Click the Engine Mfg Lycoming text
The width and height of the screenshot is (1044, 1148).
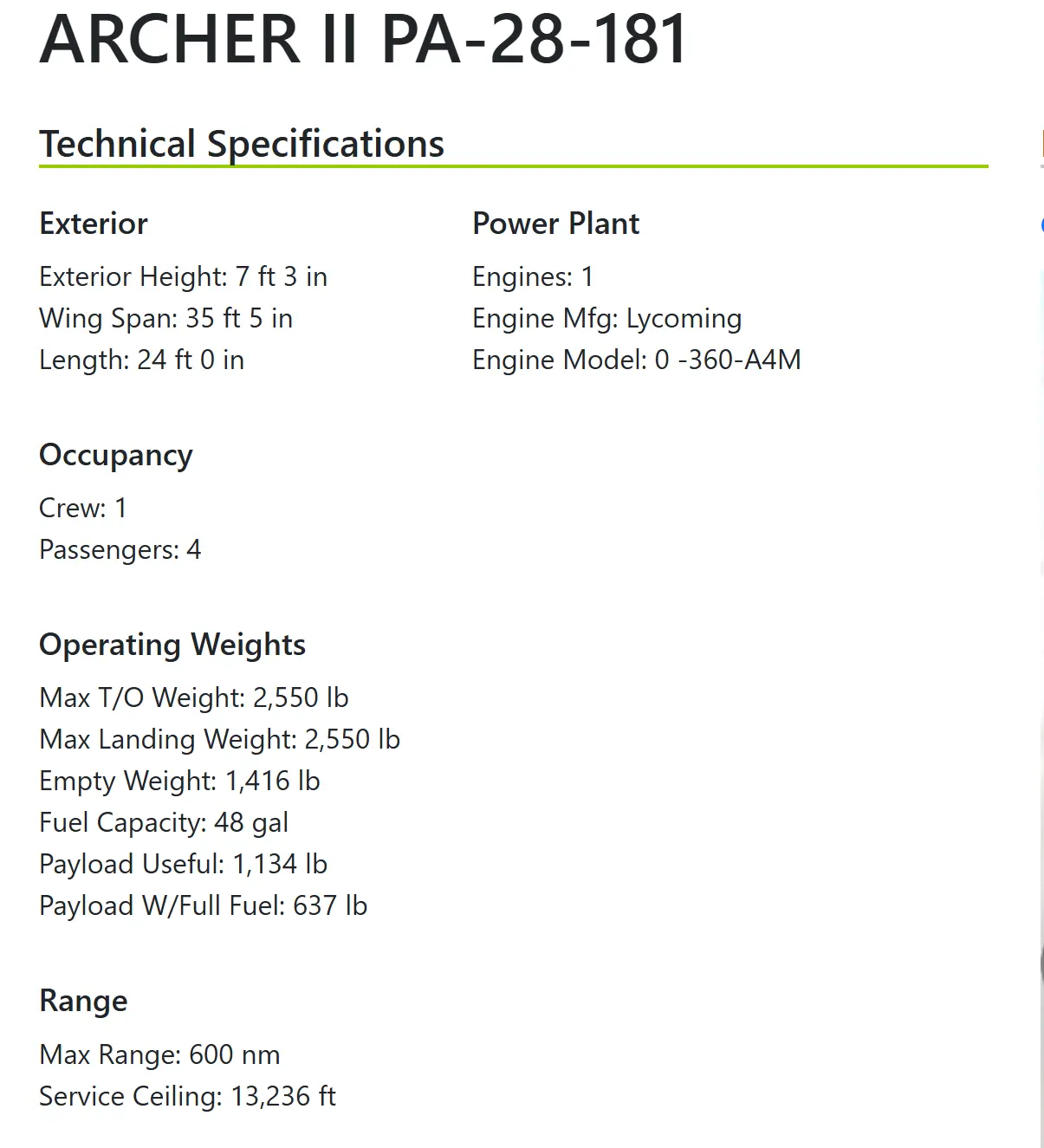606,318
